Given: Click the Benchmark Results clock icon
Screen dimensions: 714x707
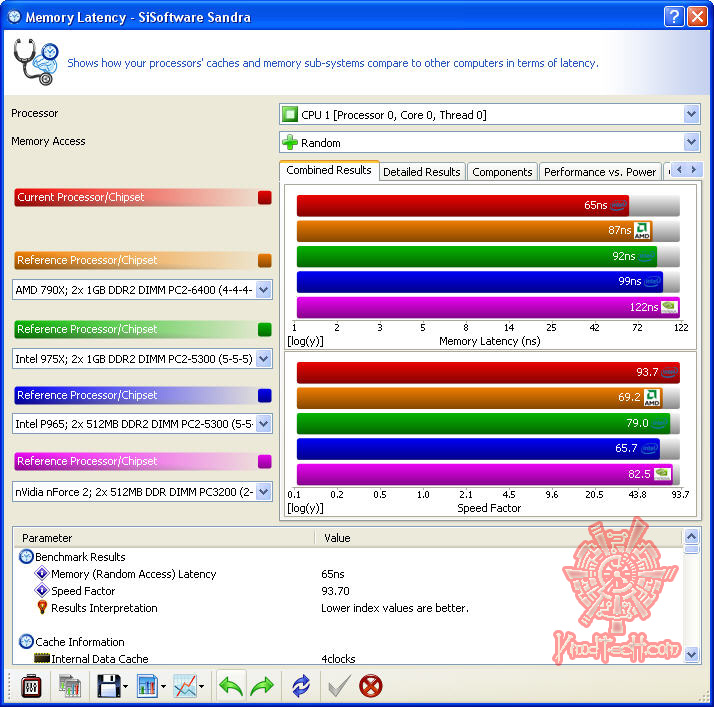Looking at the screenshot, I should [x=26, y=556].
